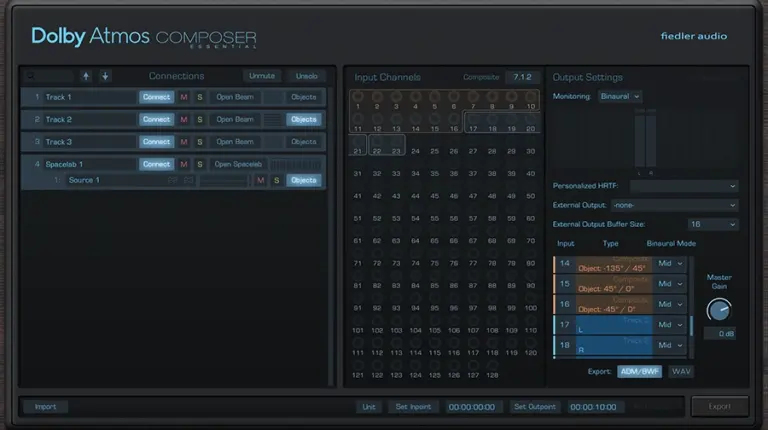Click the Master Gain knob
768x430 pixels.
click(719, 309)
